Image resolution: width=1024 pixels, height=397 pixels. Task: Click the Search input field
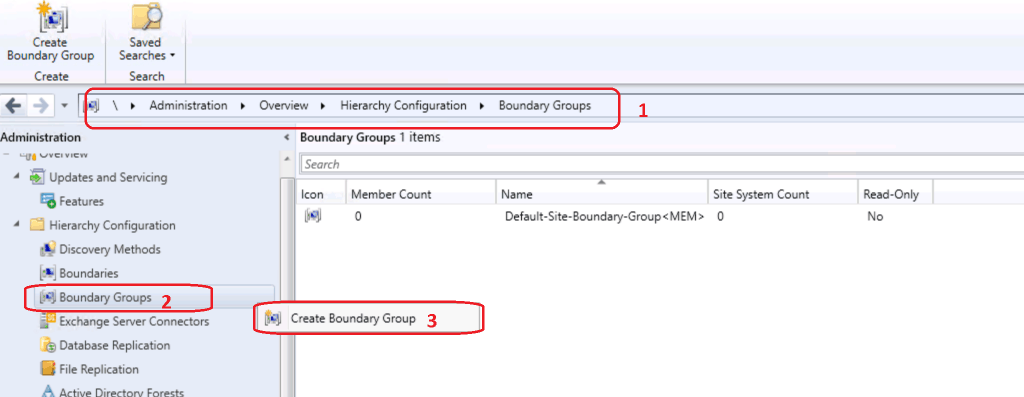point(662,164)
